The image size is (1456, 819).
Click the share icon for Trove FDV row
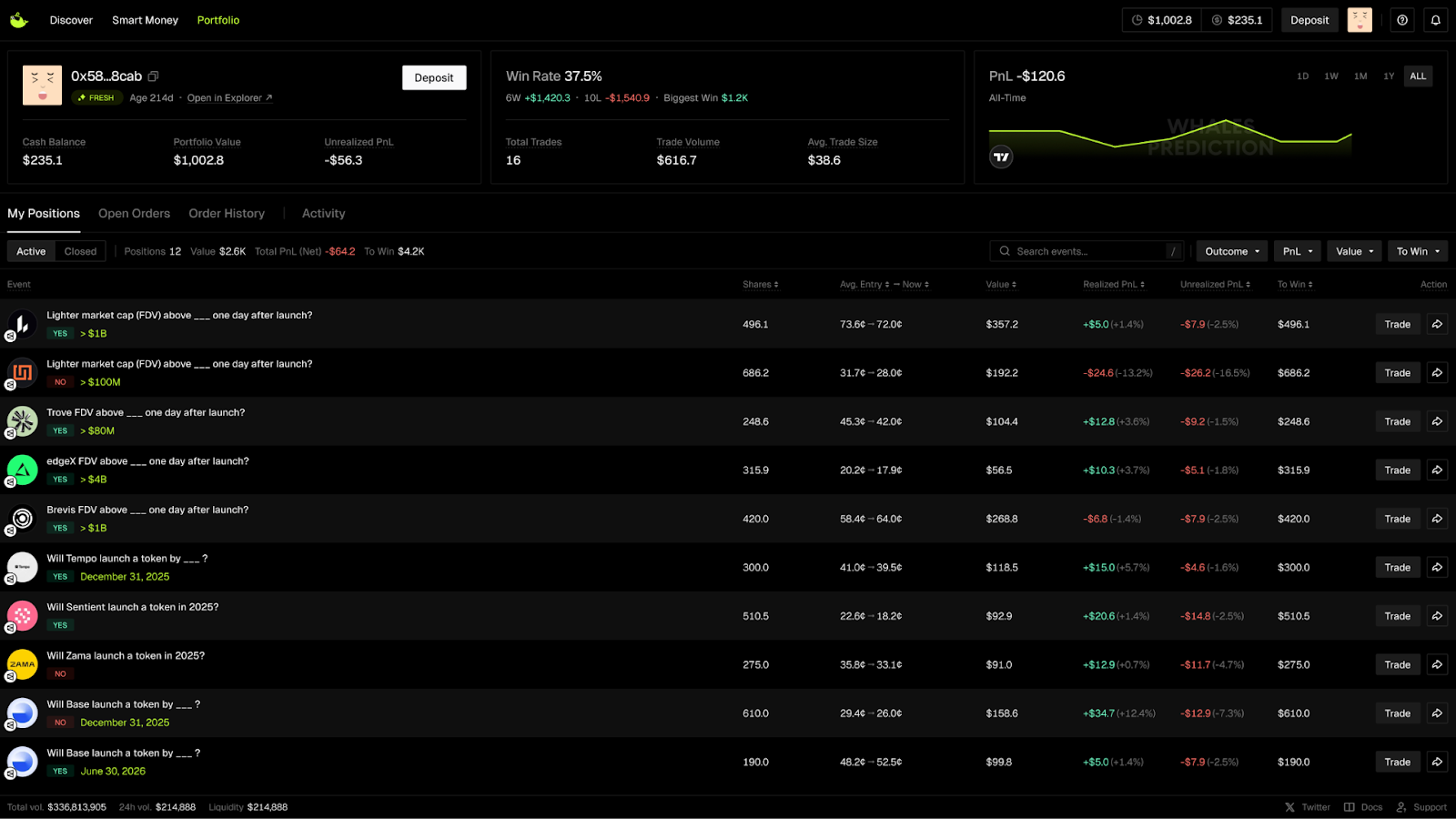pos(1437,421)
